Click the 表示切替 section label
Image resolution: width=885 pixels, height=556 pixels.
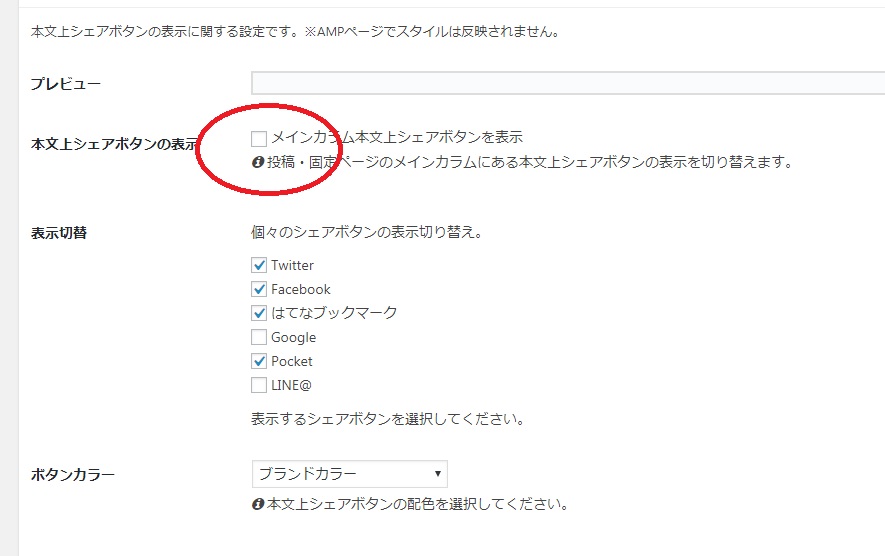(x=58, y=234)
